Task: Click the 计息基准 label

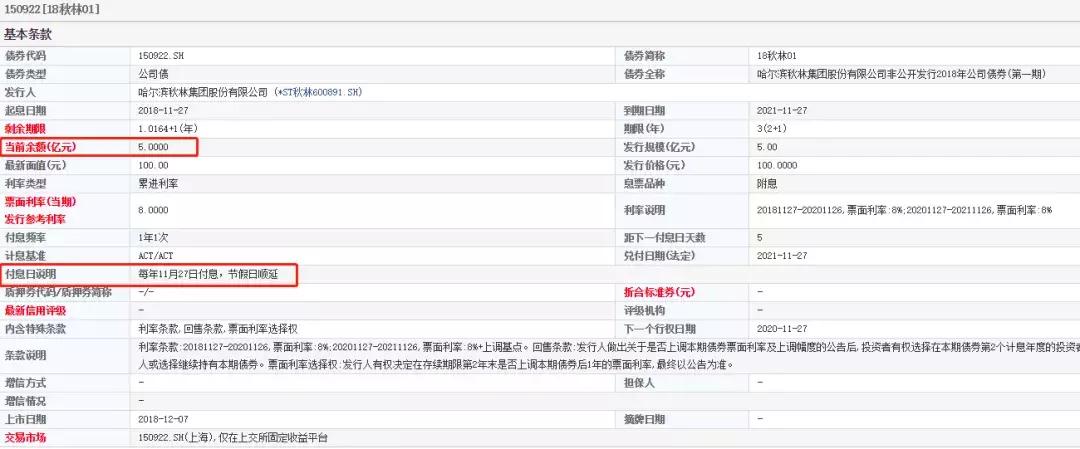Action: pyautogui.click(x=25, y=256)
